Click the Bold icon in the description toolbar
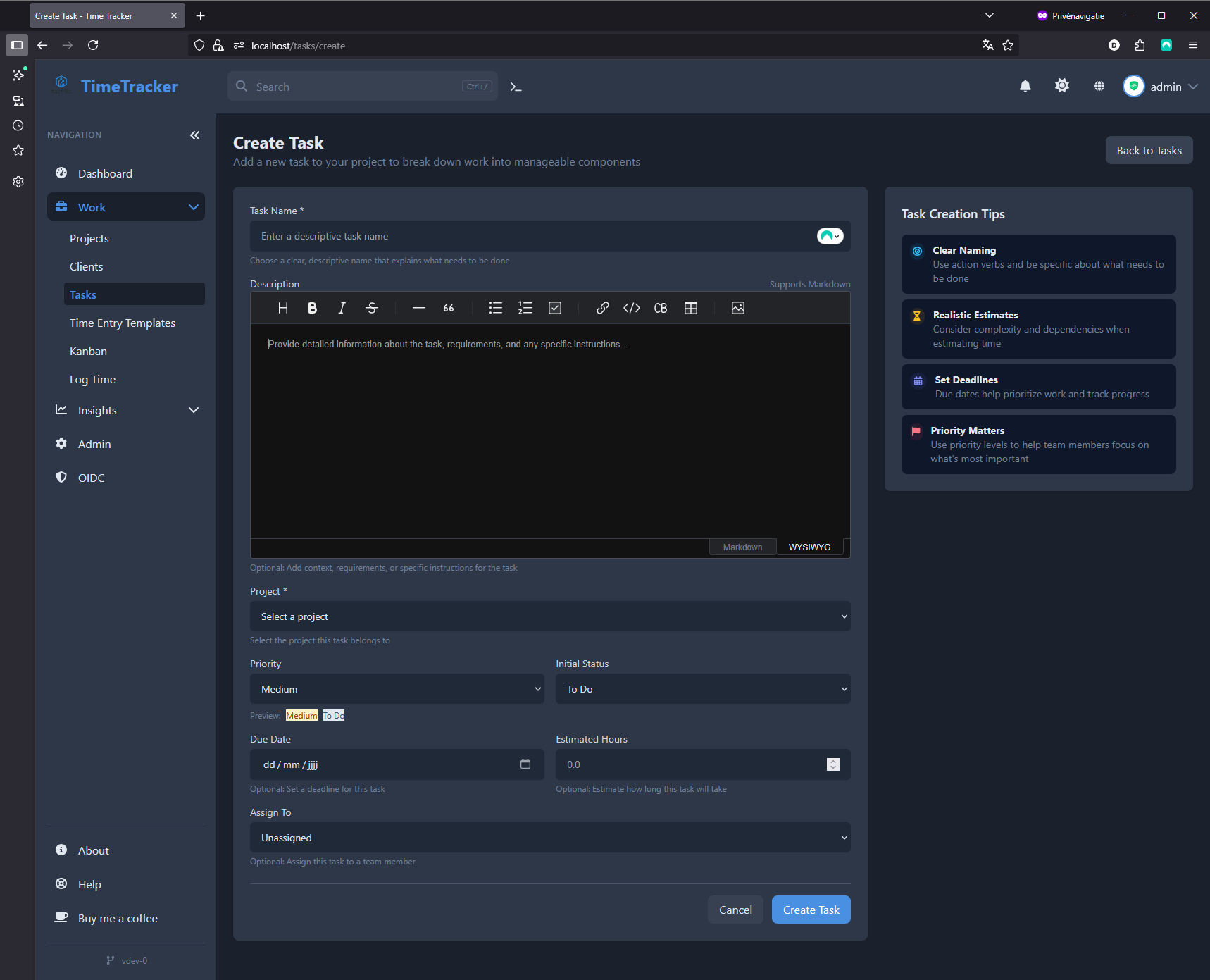 [312, 308]
